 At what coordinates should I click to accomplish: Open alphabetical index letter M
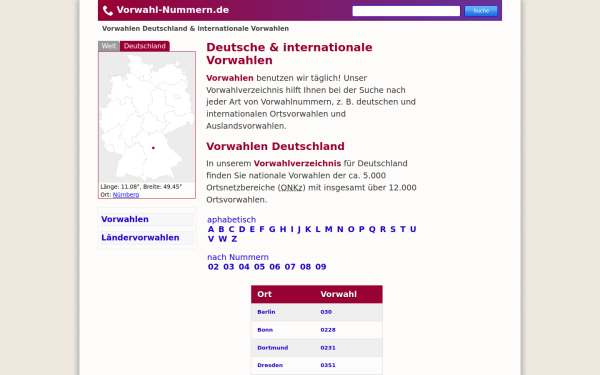click(x=328, y=229)
